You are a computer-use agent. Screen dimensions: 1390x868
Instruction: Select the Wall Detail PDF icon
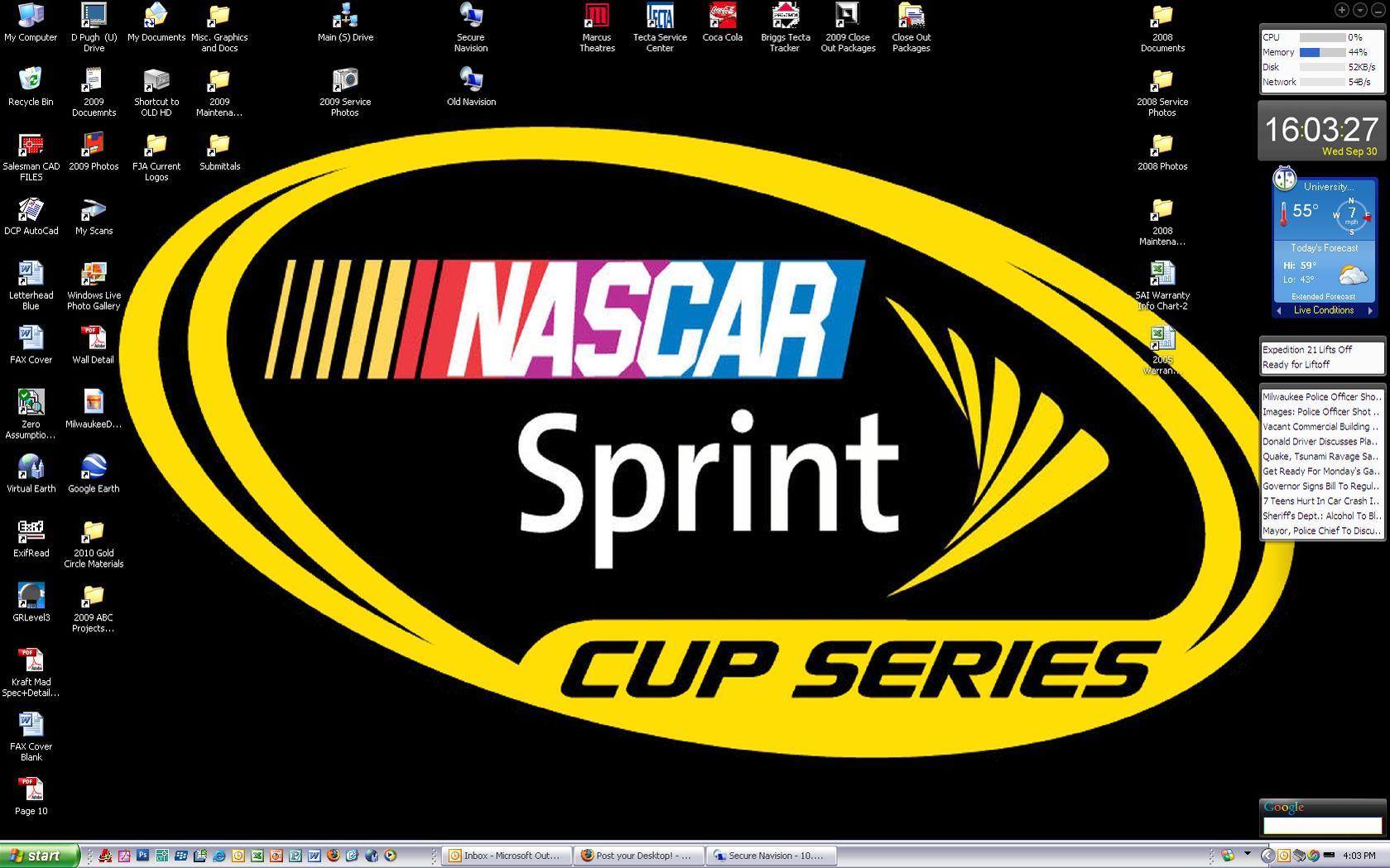click(93, 346)
